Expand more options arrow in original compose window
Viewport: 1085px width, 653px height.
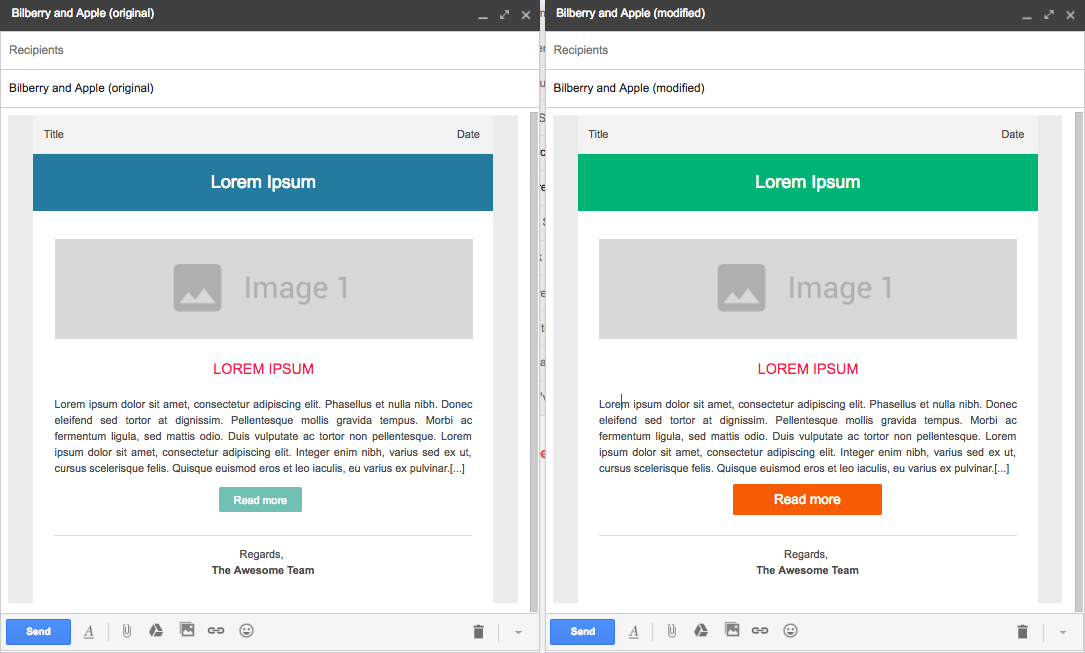click(x=518, y=632)
